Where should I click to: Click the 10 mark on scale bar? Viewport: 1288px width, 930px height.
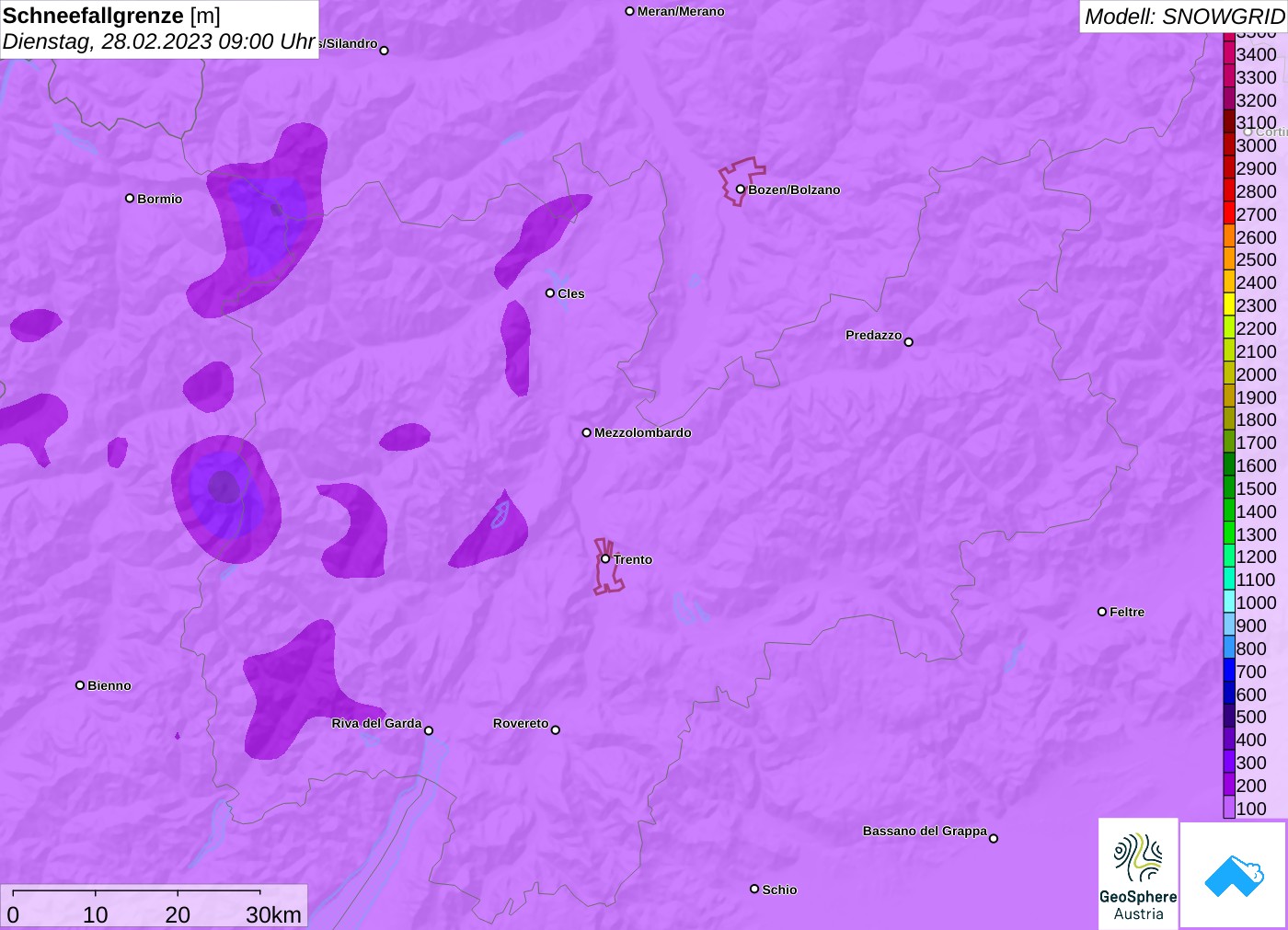(x=96, y=914)
